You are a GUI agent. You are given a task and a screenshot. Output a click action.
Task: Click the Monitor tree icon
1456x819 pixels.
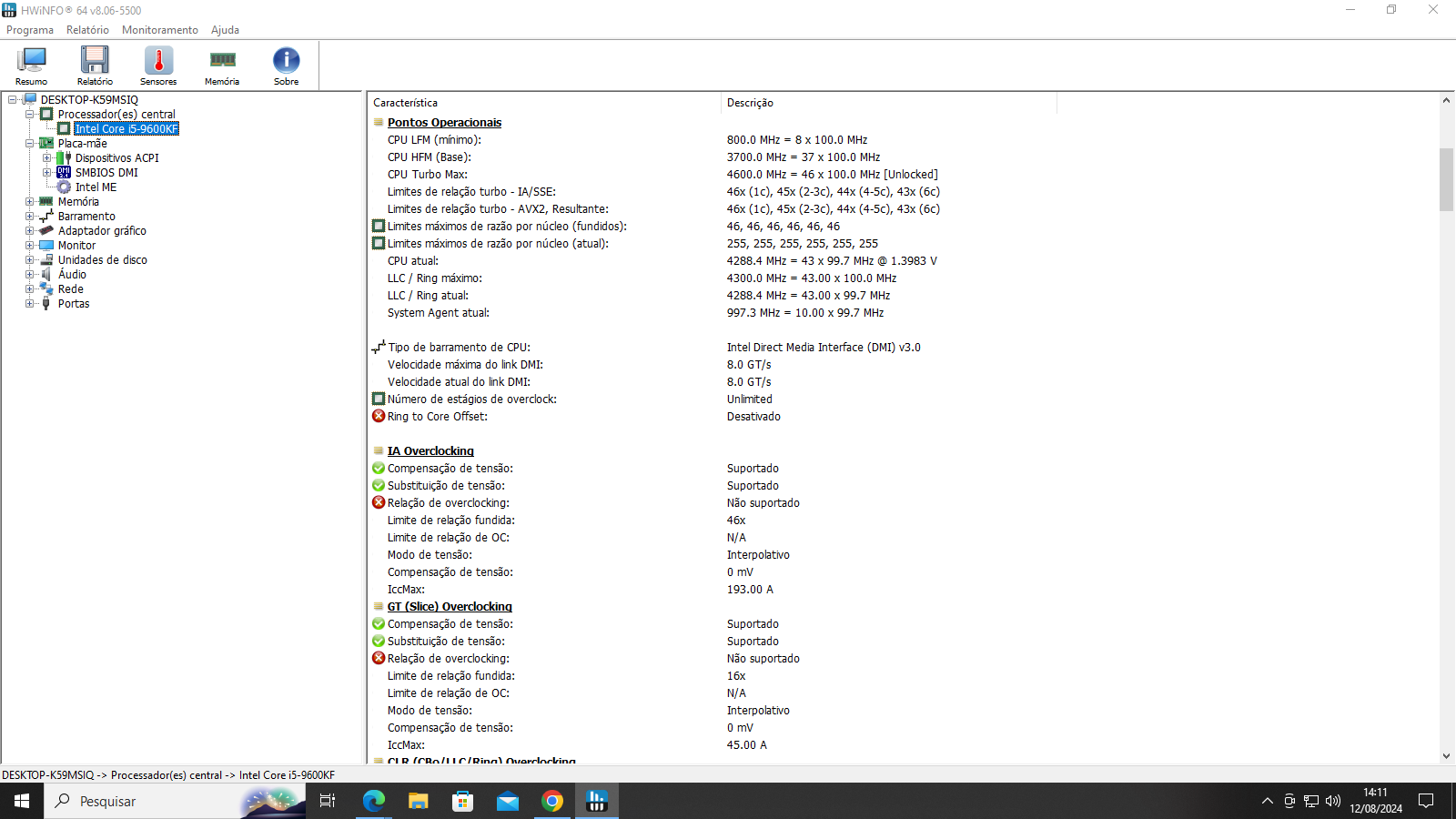coord(46,246)
